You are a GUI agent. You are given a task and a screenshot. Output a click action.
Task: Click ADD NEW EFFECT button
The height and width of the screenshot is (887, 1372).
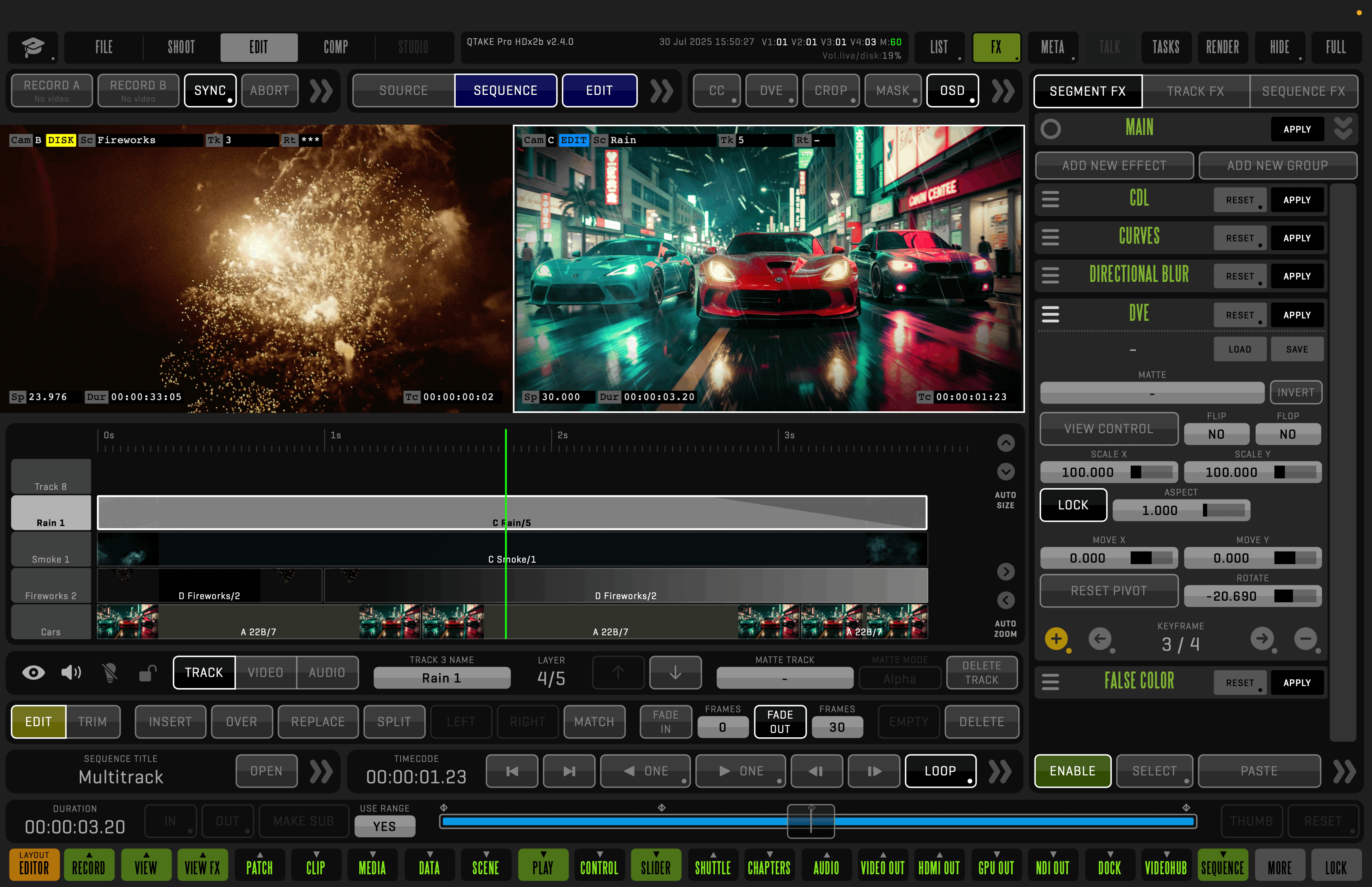click(1114, 166)
